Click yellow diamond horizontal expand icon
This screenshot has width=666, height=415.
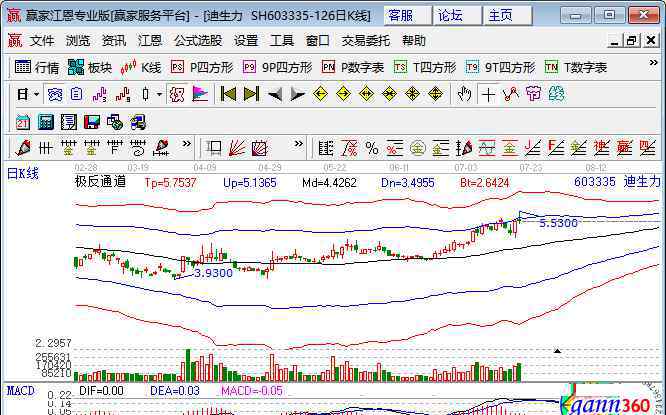tap(366, 94)
